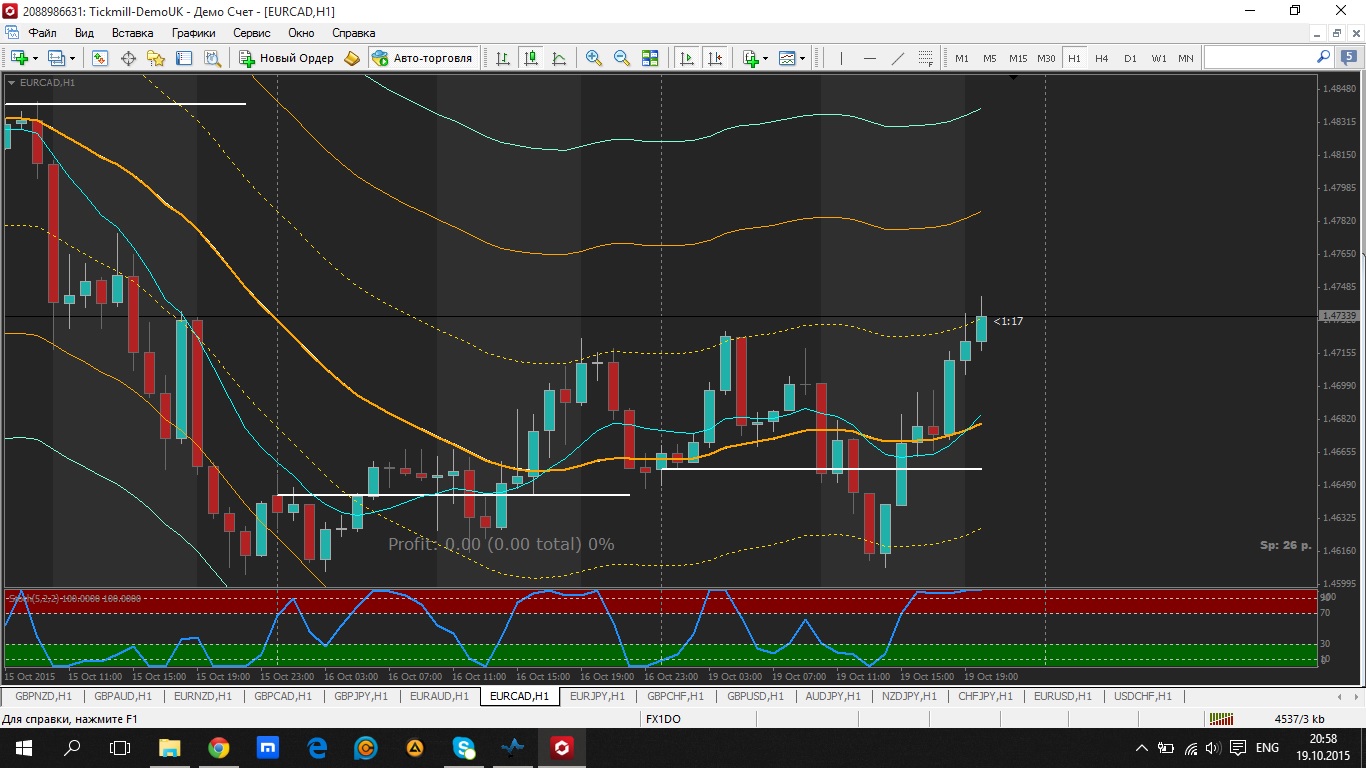Switch to EURNZD,H1 chart tab
This screenshot has width=1366, height=768.
click(203, 696)
